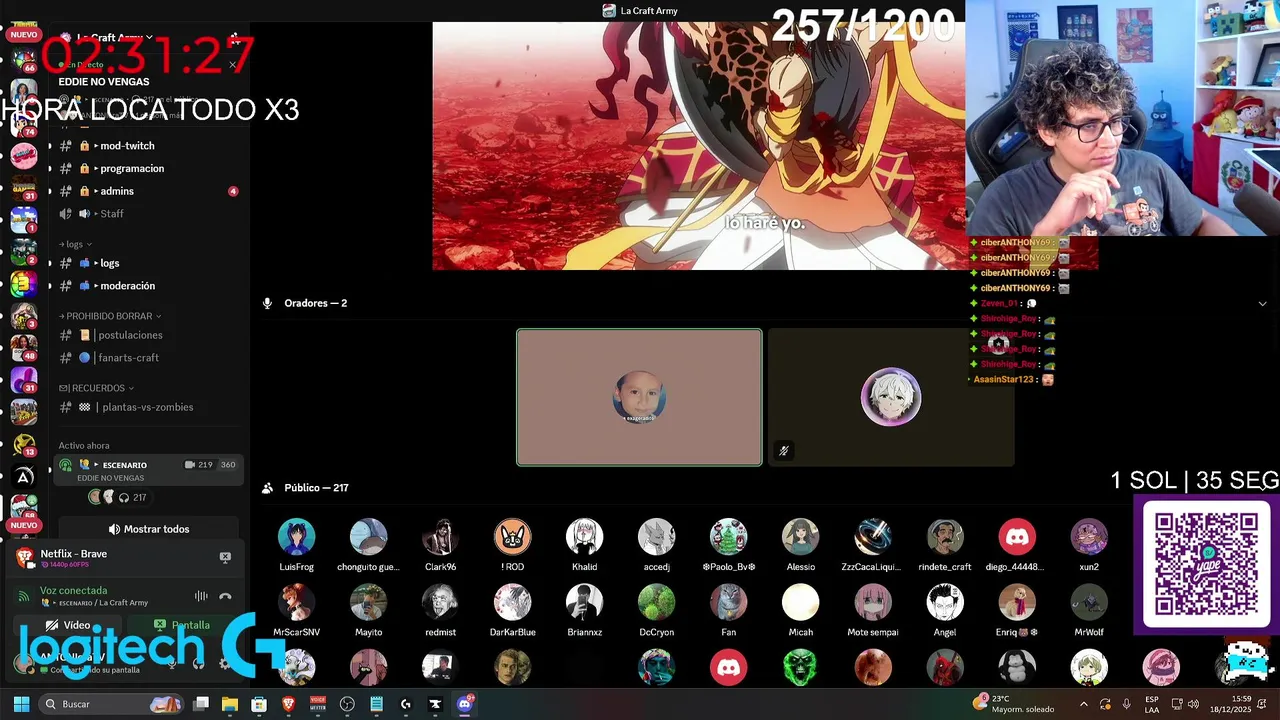Open xun2's audience avatar
This screenshot has height=720, width=1280.
click(1089, 537)
